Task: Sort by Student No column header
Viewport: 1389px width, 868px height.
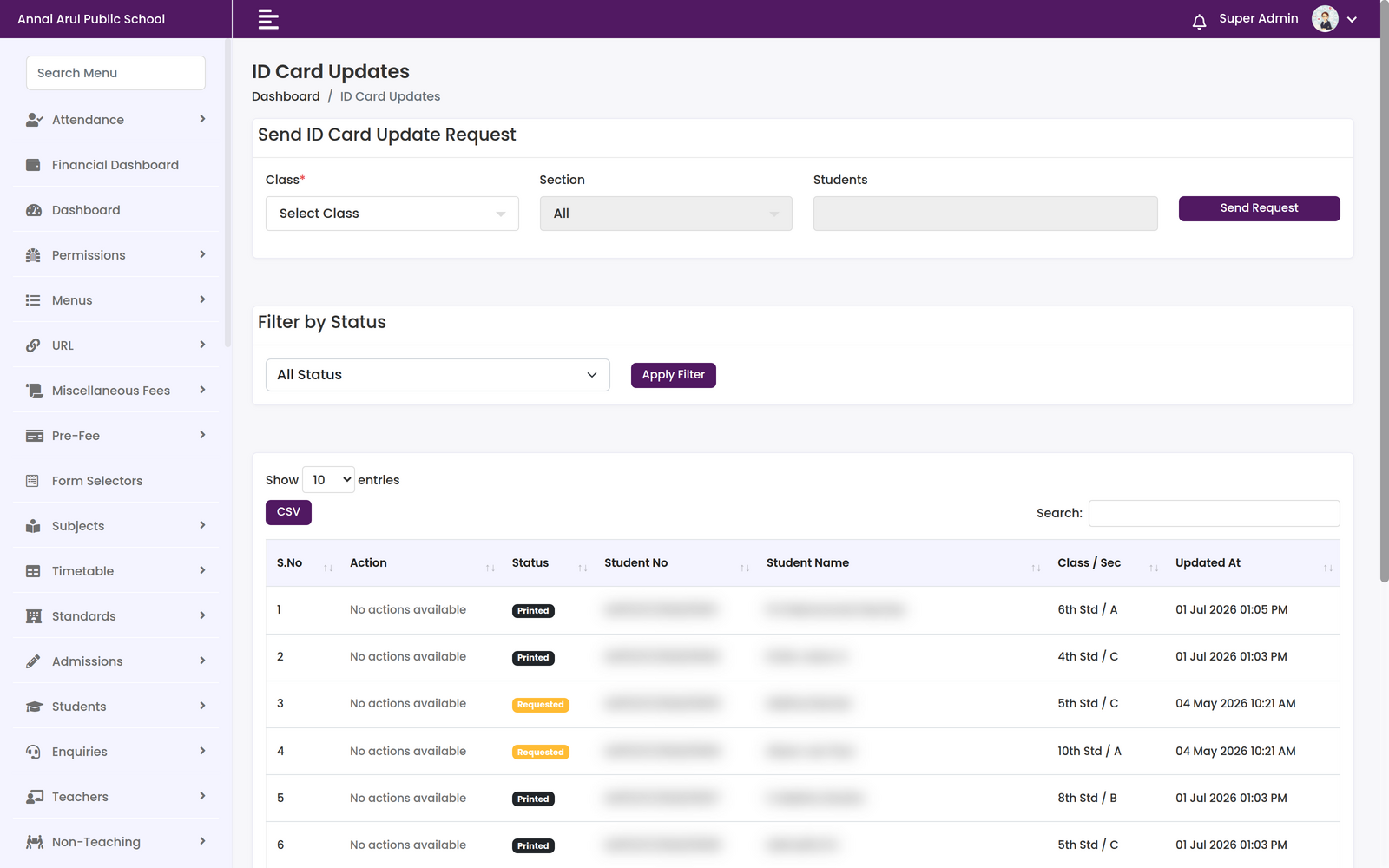Action: pos(674,563)
